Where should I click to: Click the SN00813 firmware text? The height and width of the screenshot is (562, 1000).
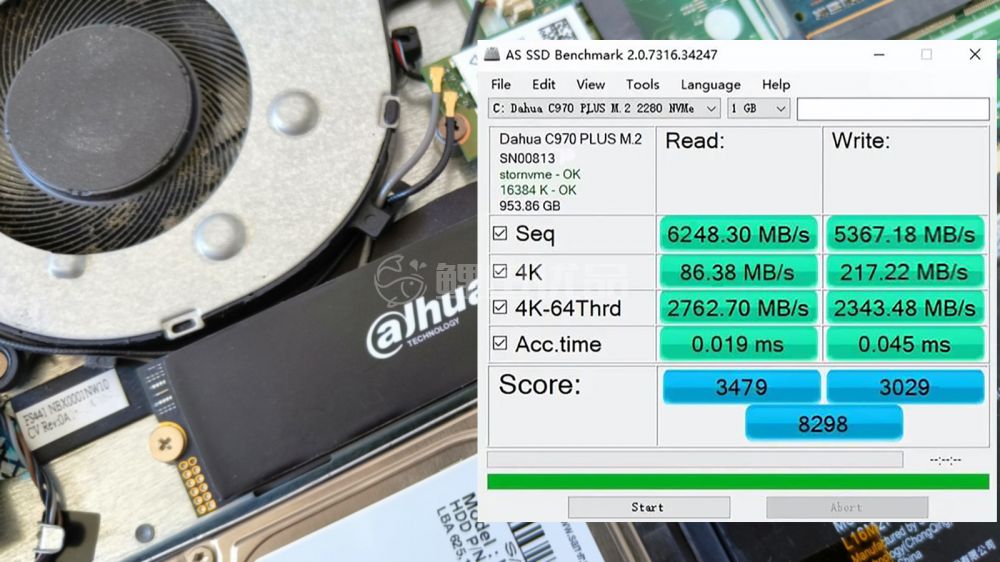pyautogui.click(x=527, y=158)
